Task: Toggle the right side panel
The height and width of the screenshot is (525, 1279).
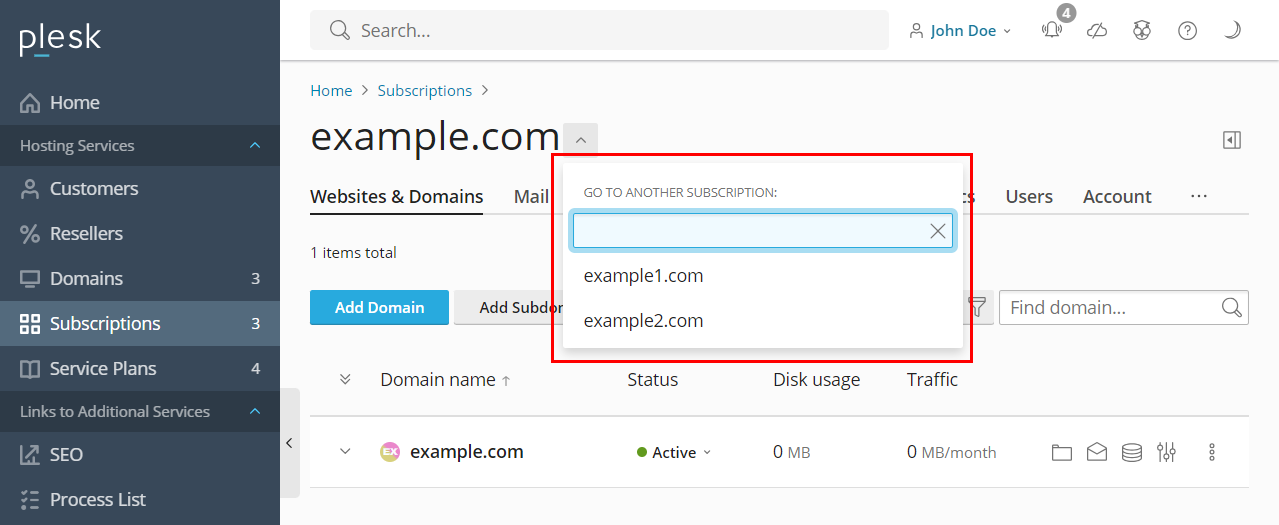Action: pyautogui.click(x=1232, y=140)
